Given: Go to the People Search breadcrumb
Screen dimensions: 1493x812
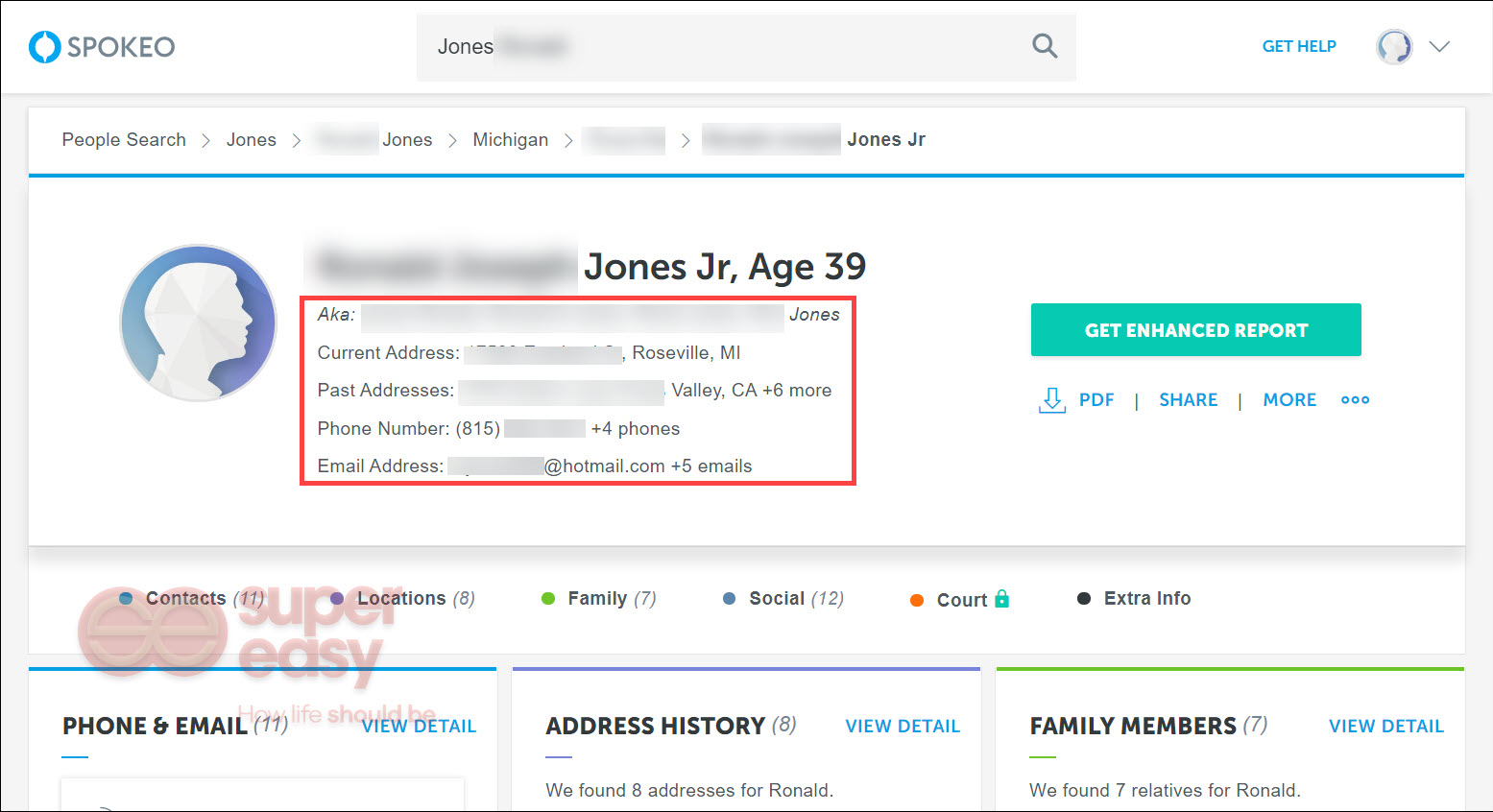Looking at the screenshot, I should 124,139.
